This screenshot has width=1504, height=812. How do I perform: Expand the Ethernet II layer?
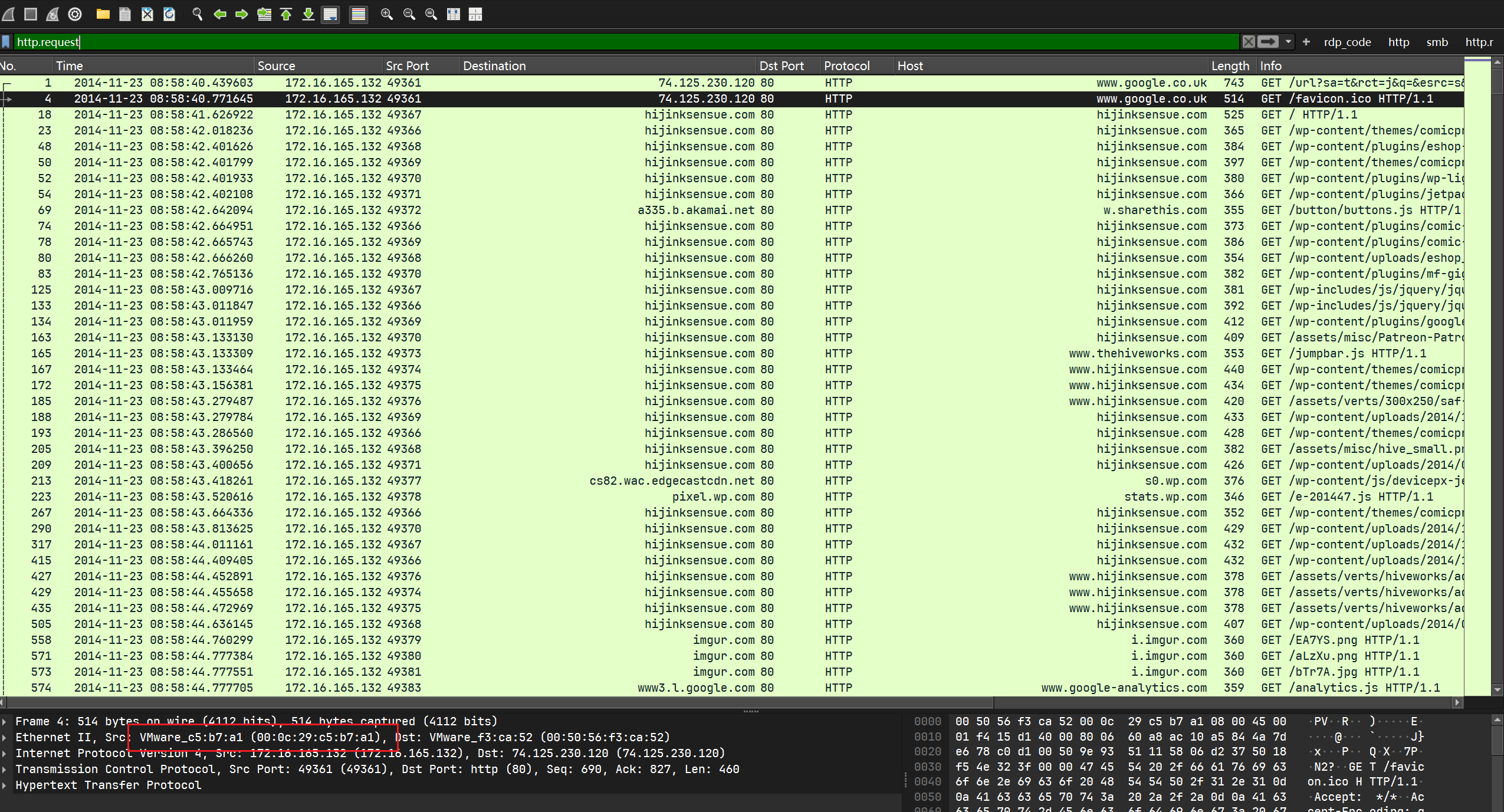(x=5, y=737)
